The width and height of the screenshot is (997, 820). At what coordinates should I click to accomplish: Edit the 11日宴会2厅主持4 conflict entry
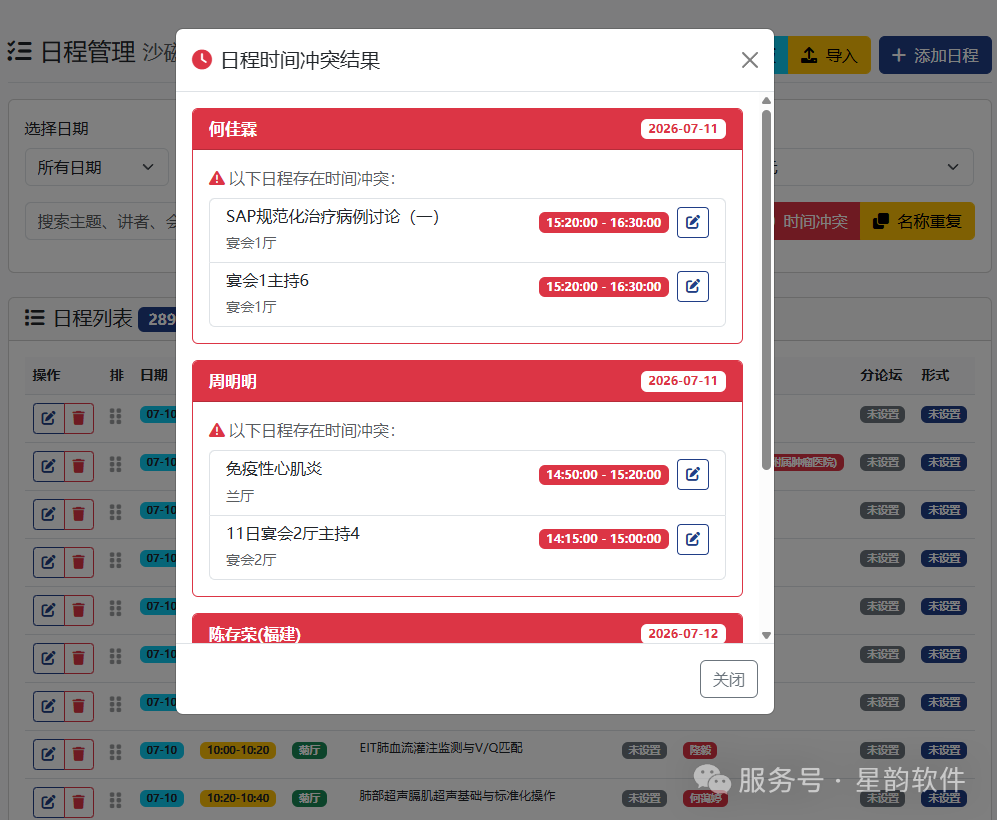tap(692, 539)
